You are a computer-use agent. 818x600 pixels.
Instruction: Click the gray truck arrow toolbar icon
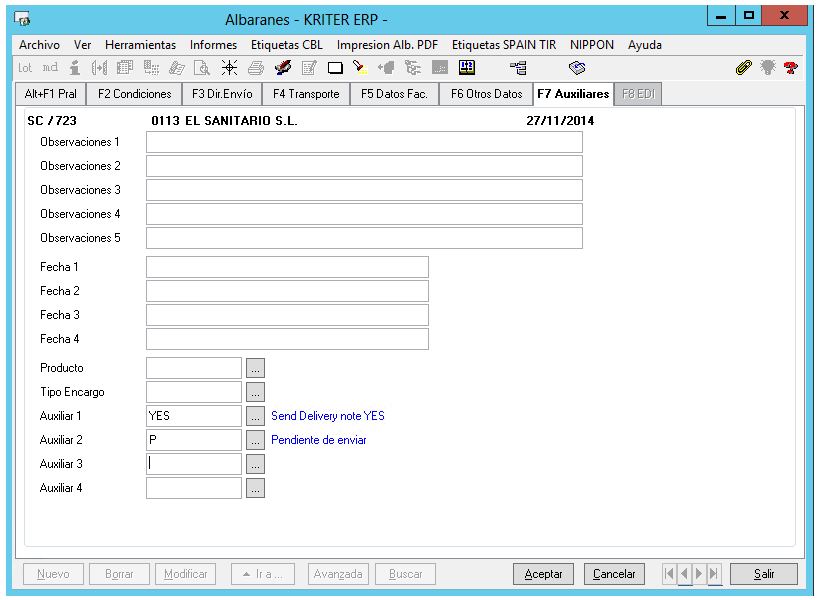[x=386, y=68]
